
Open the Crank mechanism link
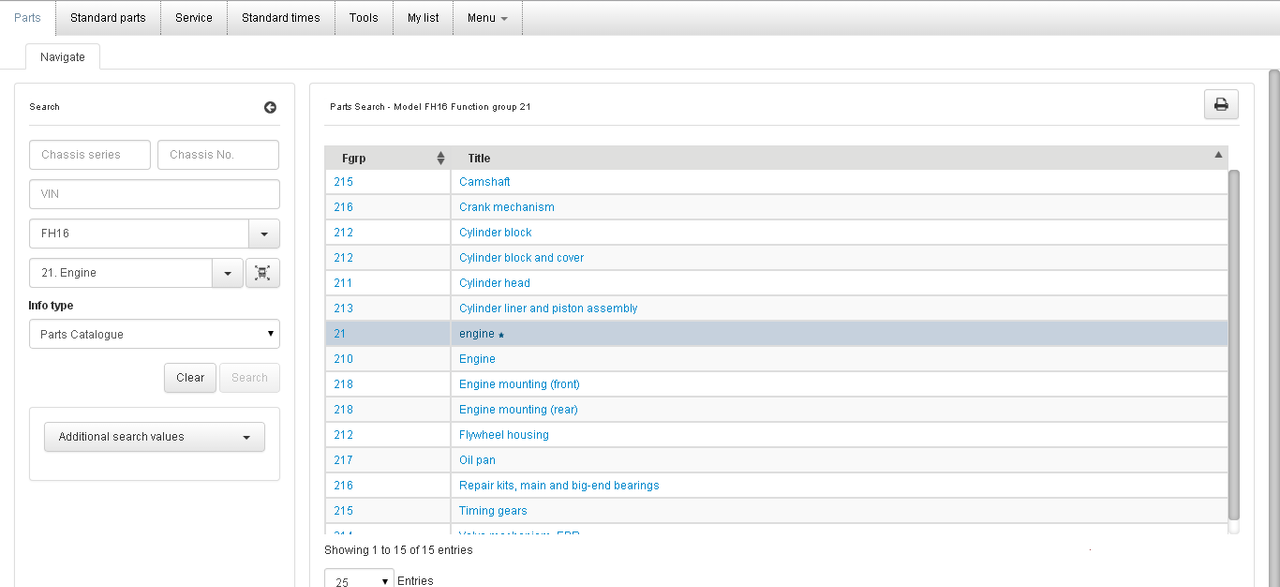[x=507, y=207]
